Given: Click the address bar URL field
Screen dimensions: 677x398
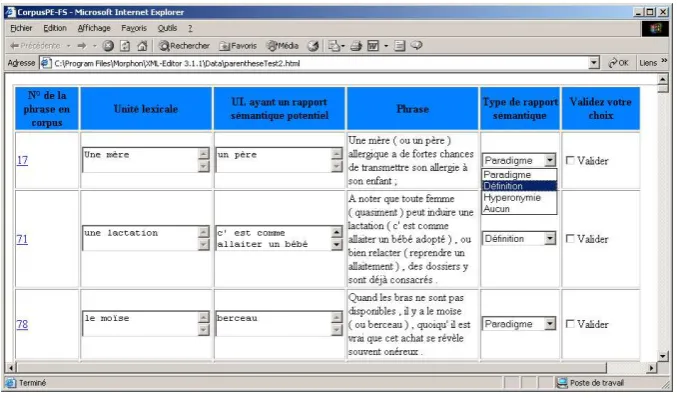Looking at the screenshot, I should pyautogui.click(x=320, y=63).
